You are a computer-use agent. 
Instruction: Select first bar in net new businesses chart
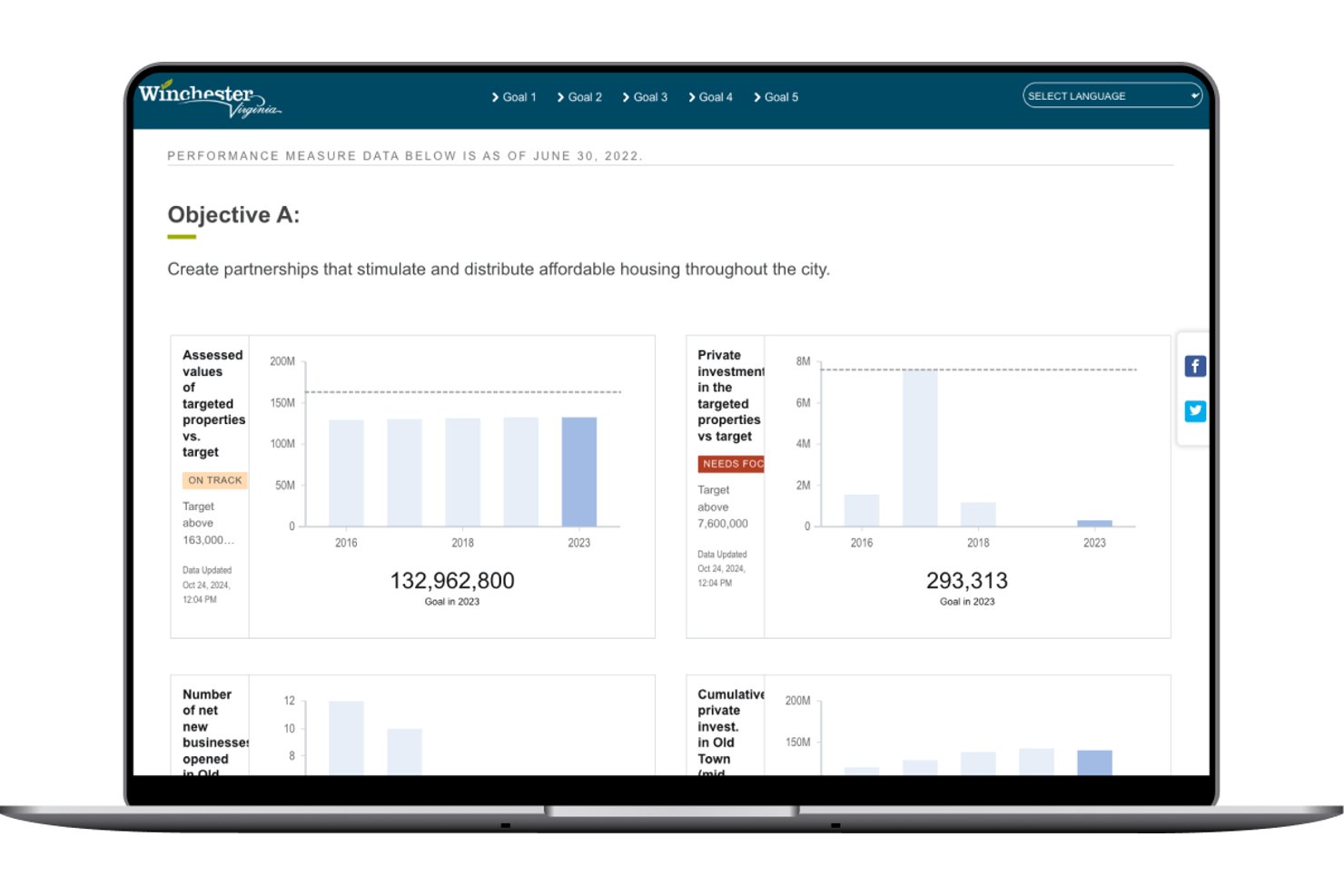346,738
